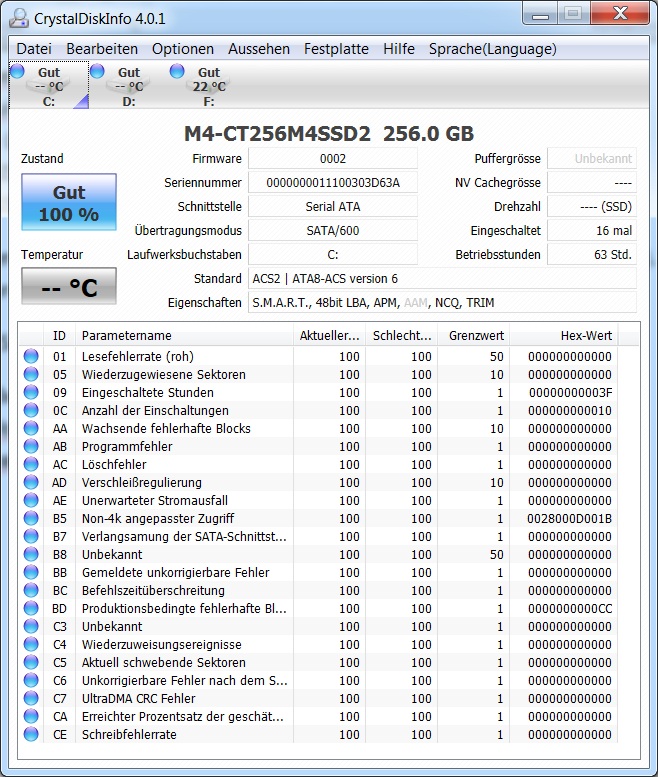Click status icon of Schreibfehlerrate row
Screen dimensions: 658x777
31,734
